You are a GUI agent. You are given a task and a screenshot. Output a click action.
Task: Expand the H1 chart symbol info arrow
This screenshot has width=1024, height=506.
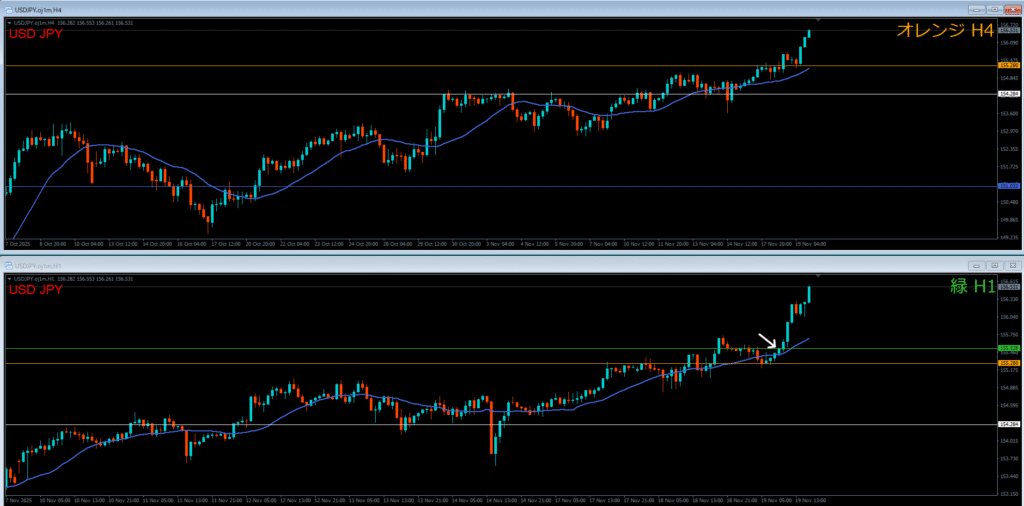(9, 277)
